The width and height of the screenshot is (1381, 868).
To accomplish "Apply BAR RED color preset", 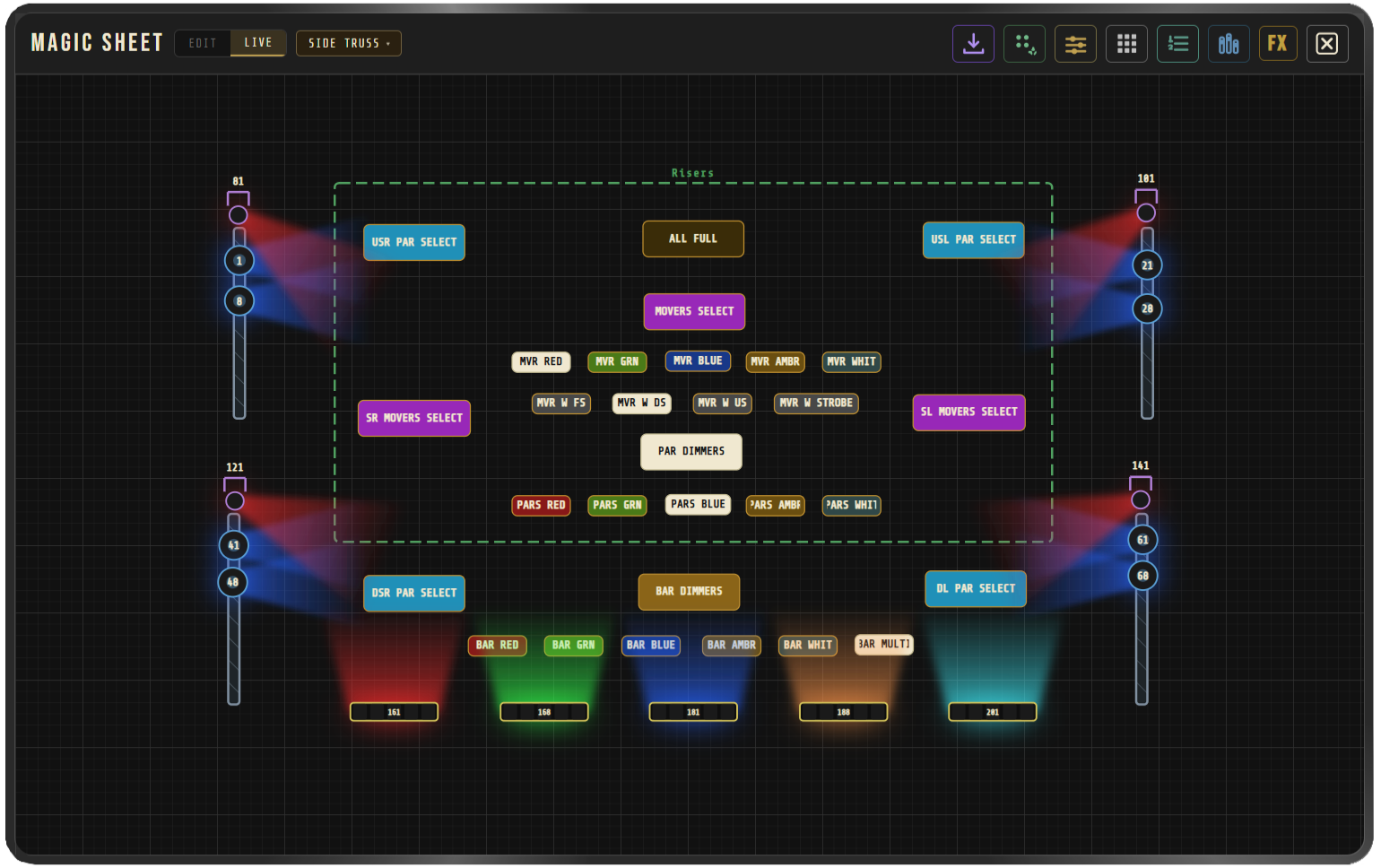I will pos(497,645).
